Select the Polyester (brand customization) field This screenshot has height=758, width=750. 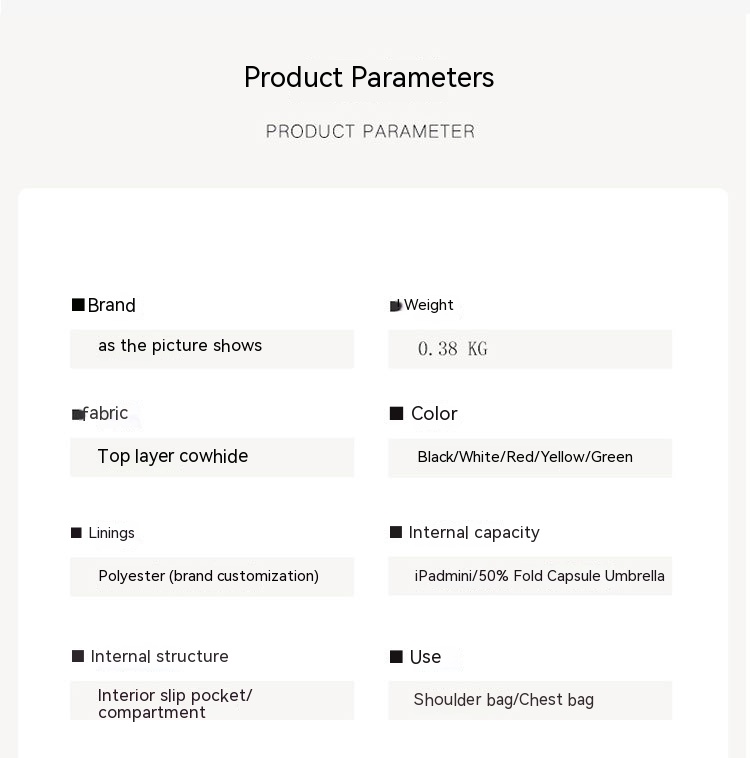[x=212, y=576]
